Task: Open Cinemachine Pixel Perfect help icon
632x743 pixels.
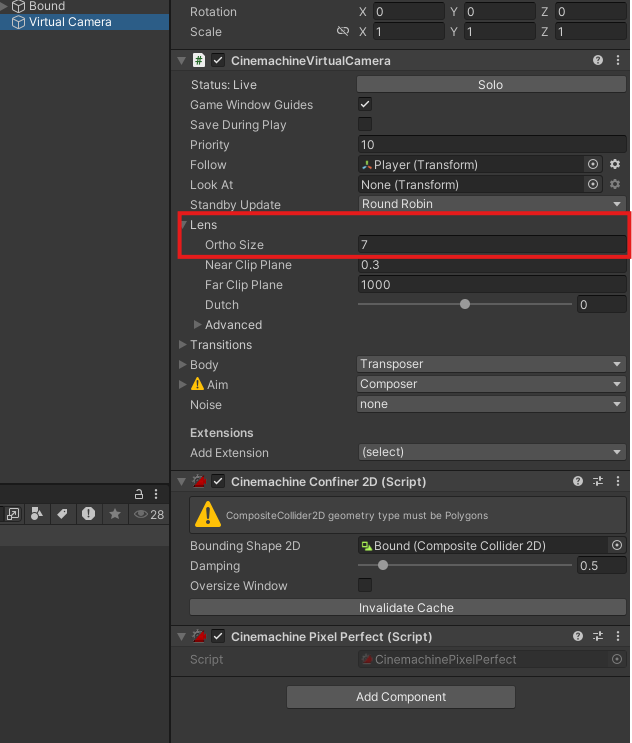Action: click(x=578, y=636)
